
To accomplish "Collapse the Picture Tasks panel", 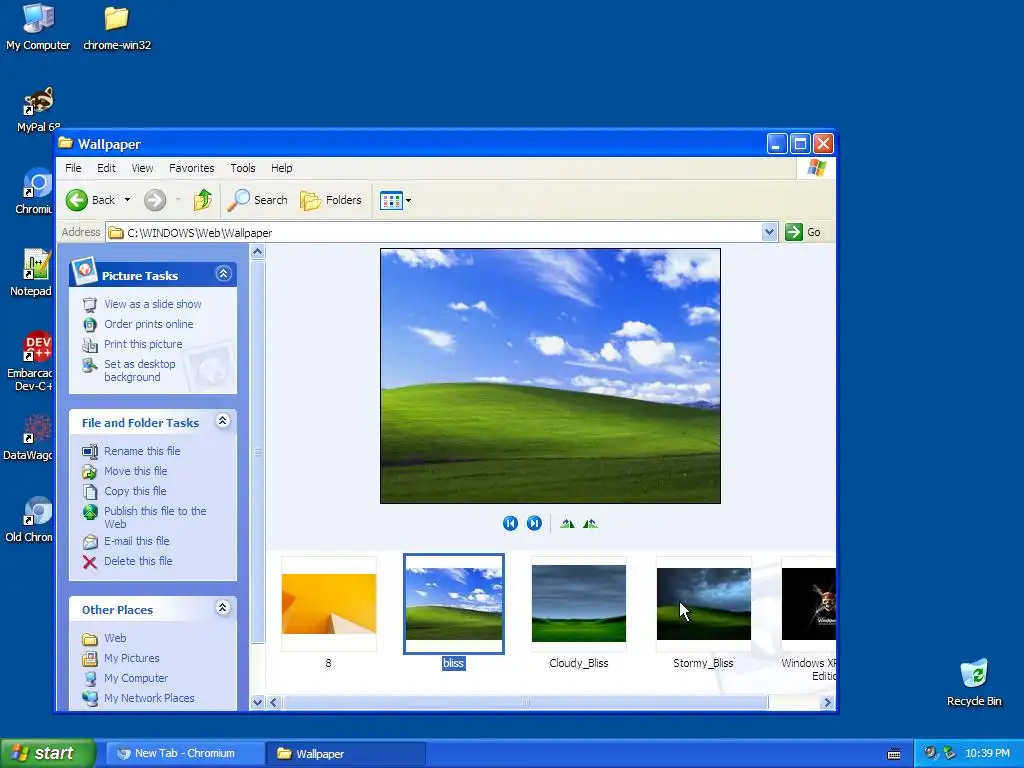I will [223, 274].
